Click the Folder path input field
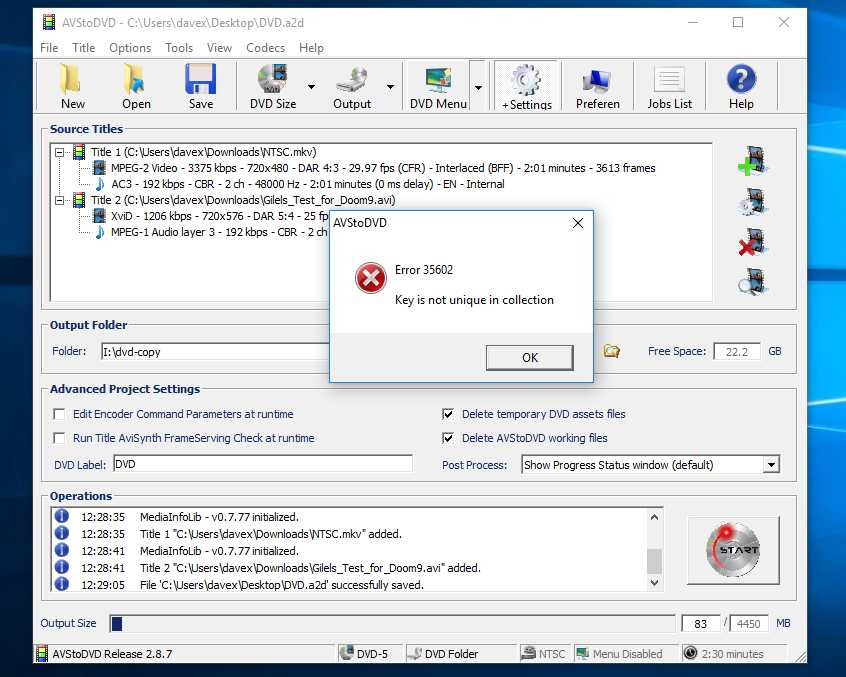 (x=215, y=352)
